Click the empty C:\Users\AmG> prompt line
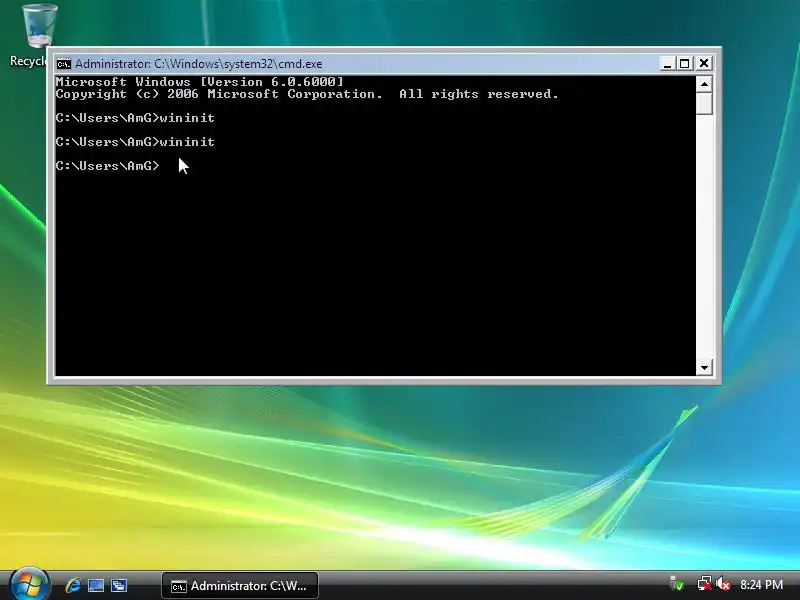This screenshot has width=800, height=600. (x=108, y=166)
